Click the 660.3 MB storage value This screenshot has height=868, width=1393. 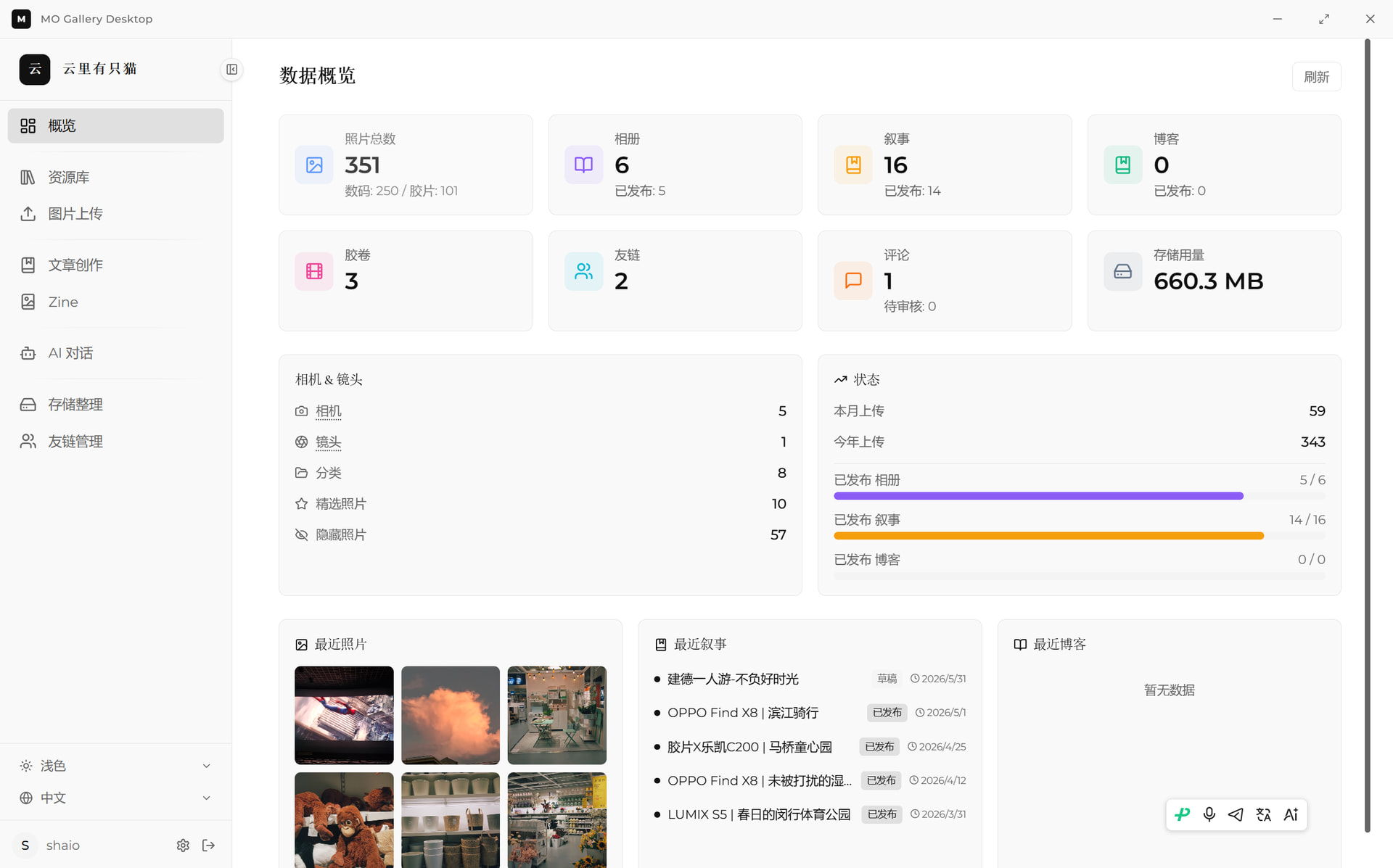click(x=1209, y=281)
